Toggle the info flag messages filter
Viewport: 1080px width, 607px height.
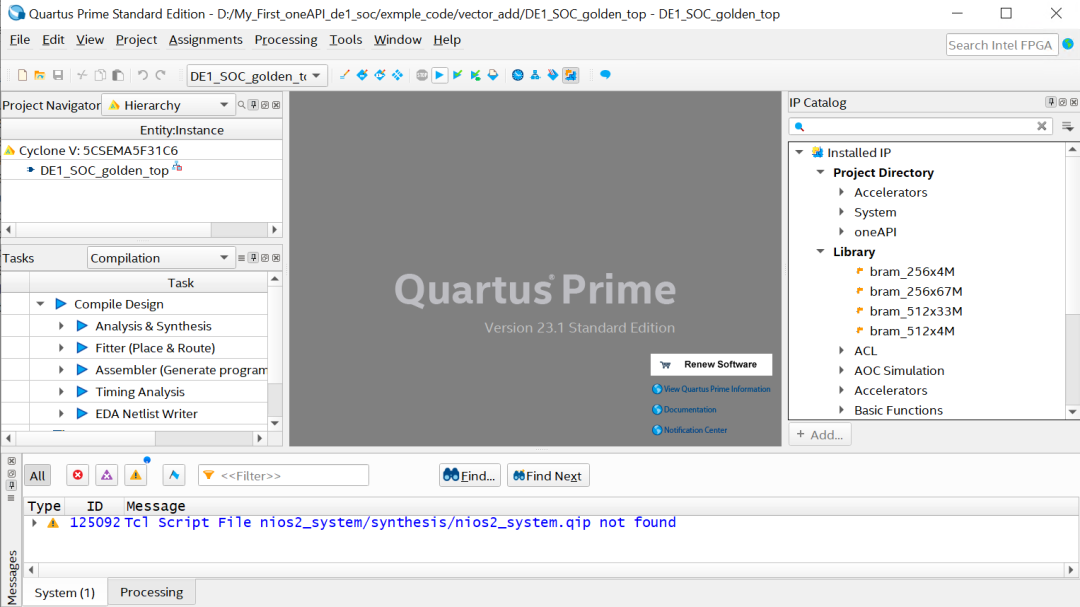point(174,475)
